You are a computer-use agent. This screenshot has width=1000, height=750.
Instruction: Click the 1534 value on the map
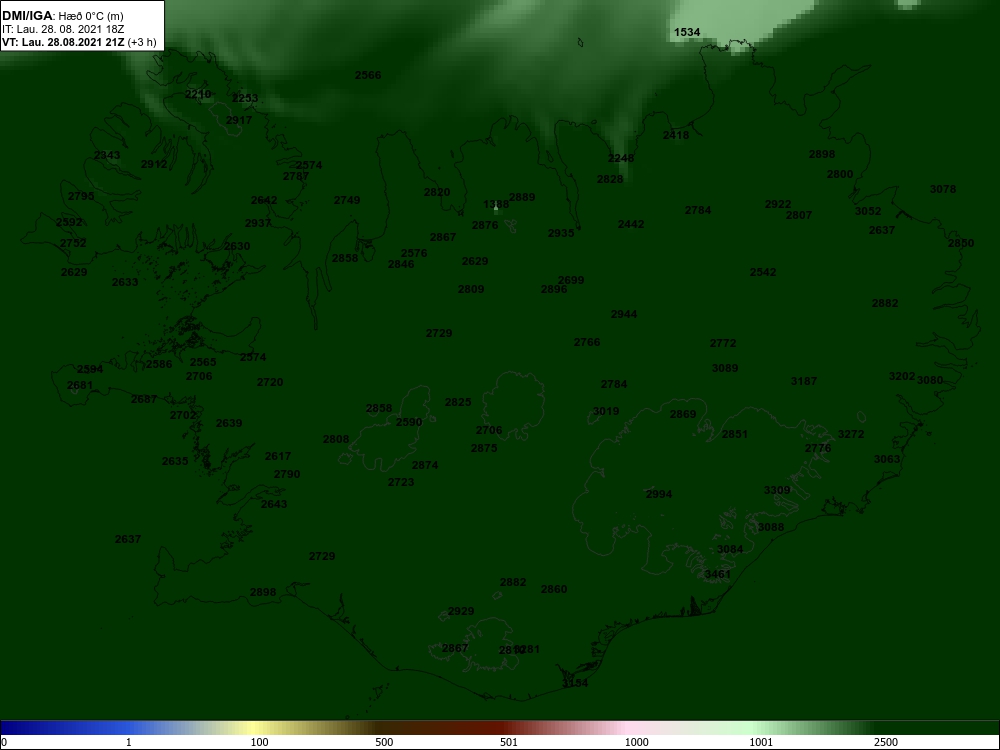click(x=687, y=32)
